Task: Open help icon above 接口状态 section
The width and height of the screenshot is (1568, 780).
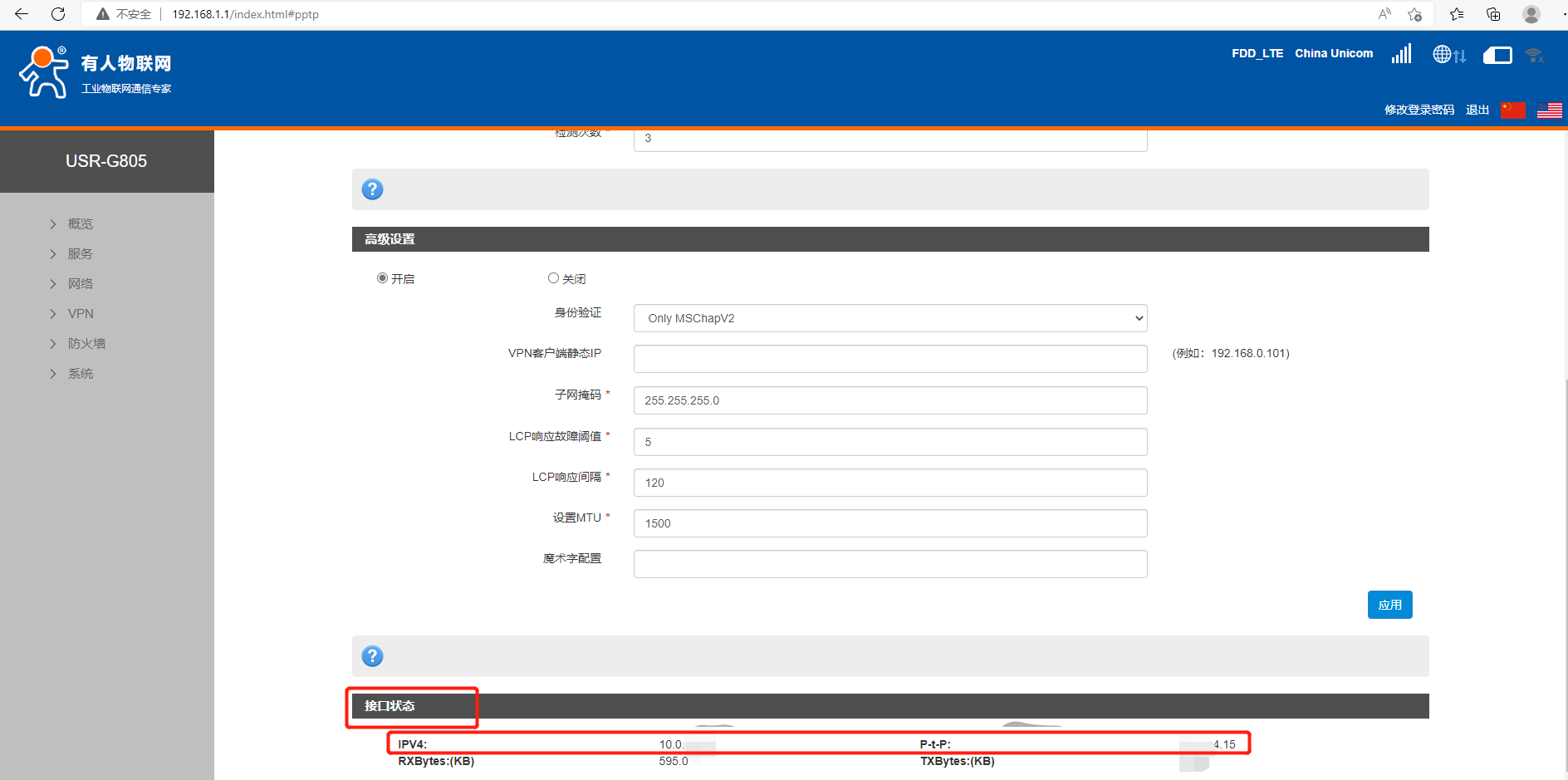Action: point(373,656)
